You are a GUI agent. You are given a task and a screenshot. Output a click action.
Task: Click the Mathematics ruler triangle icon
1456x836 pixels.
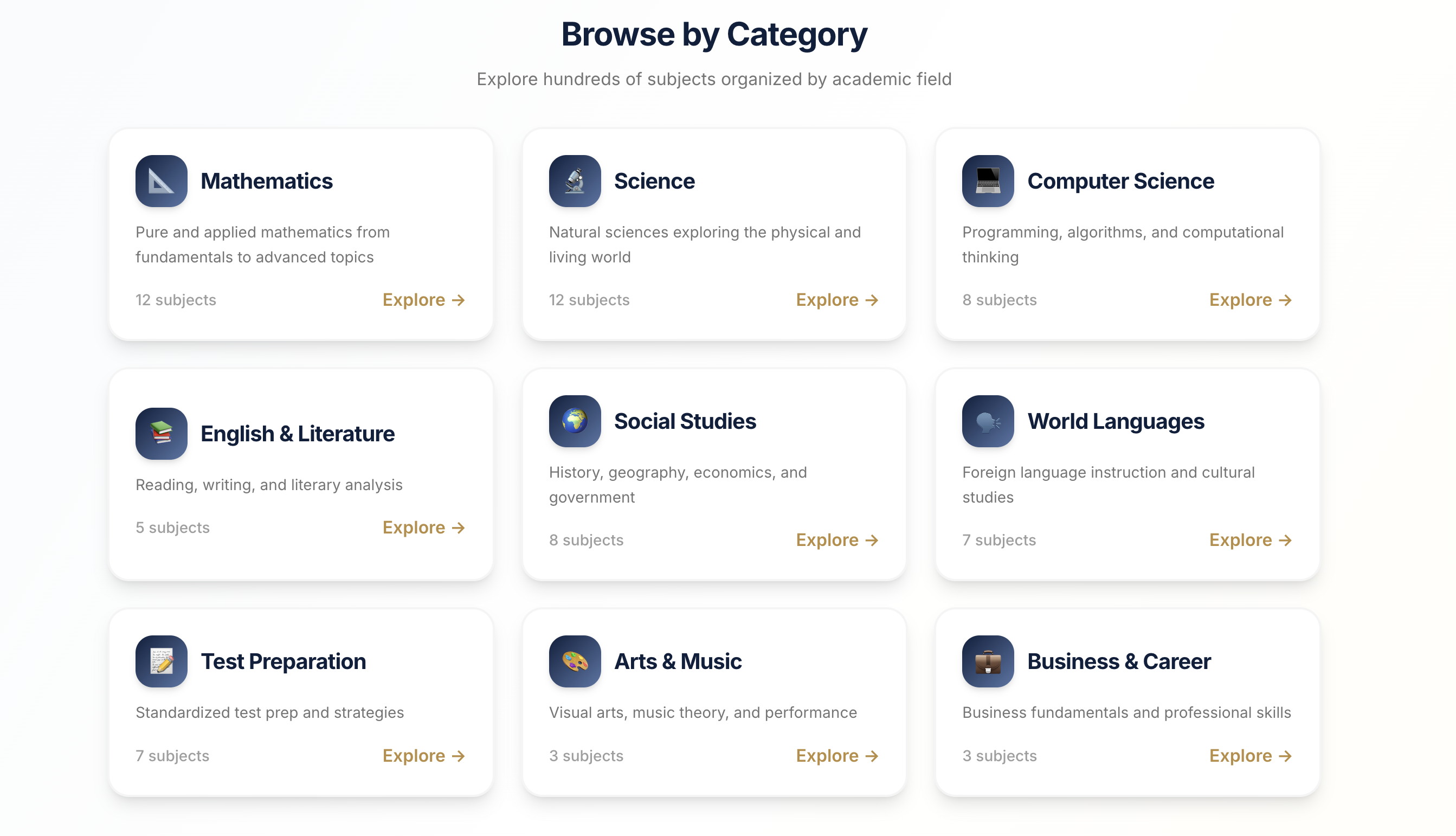pyautogui.click(x=162, y=181)
